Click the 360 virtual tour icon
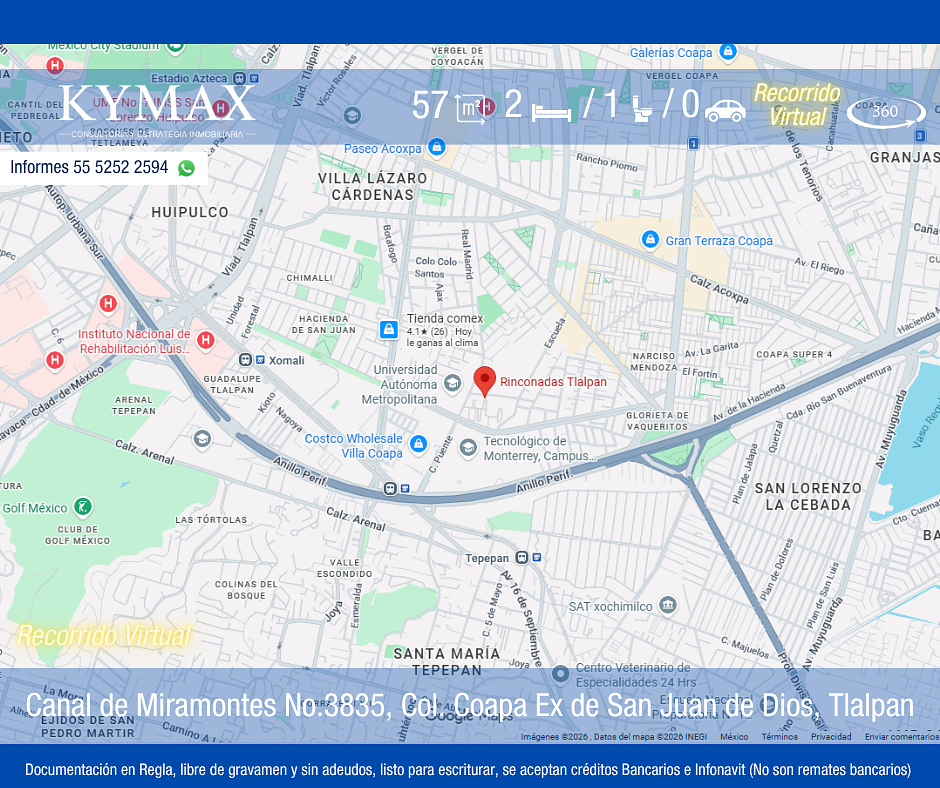Screen dimensions: 940x788 [x=887, y=112]
